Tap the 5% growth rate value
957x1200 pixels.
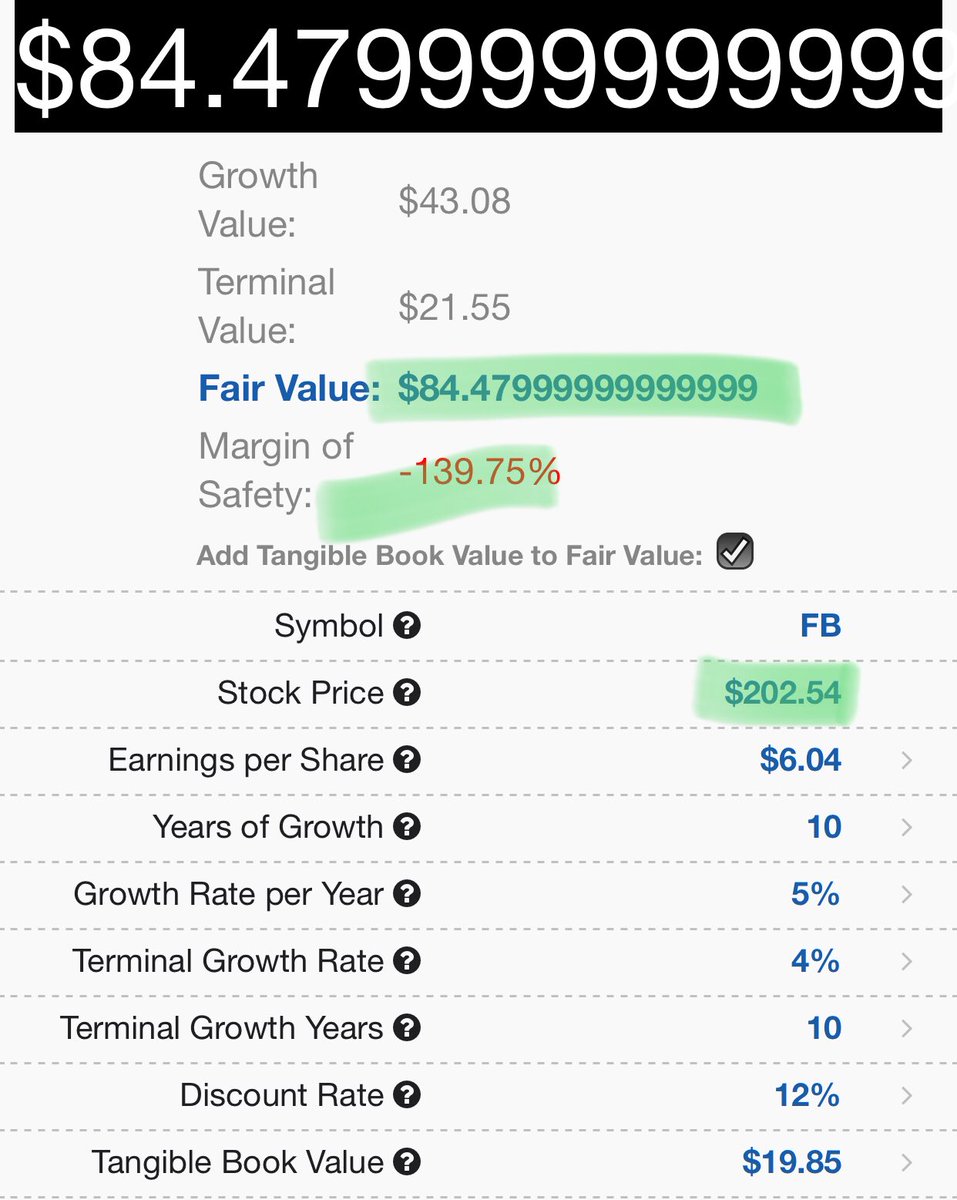(815, 894)
